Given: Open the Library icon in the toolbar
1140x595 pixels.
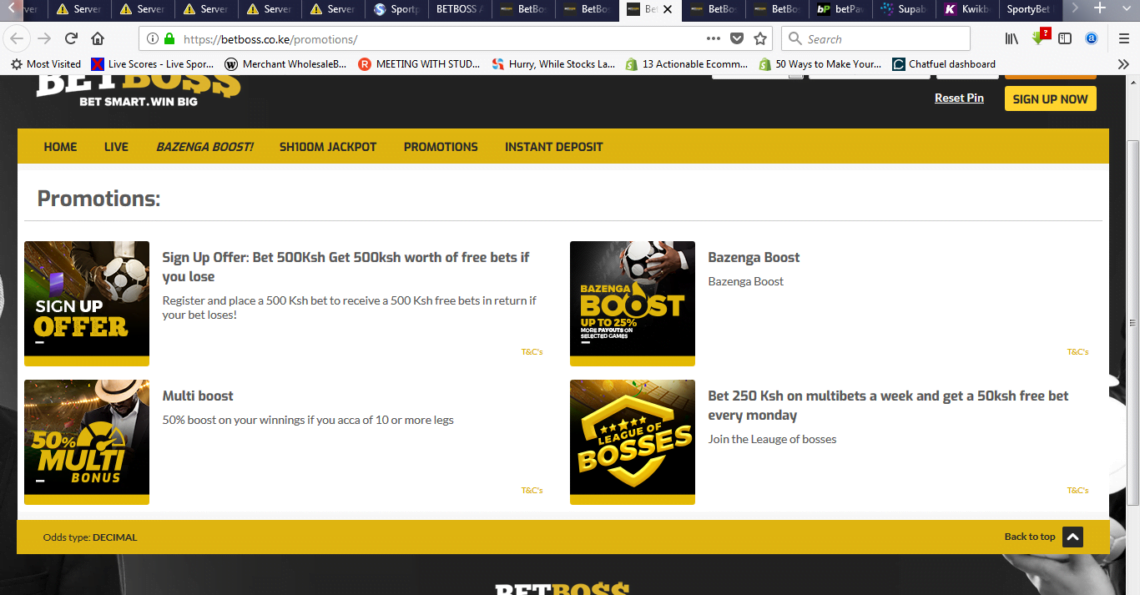Looking at the screenshot, I should pos(1011,39).
